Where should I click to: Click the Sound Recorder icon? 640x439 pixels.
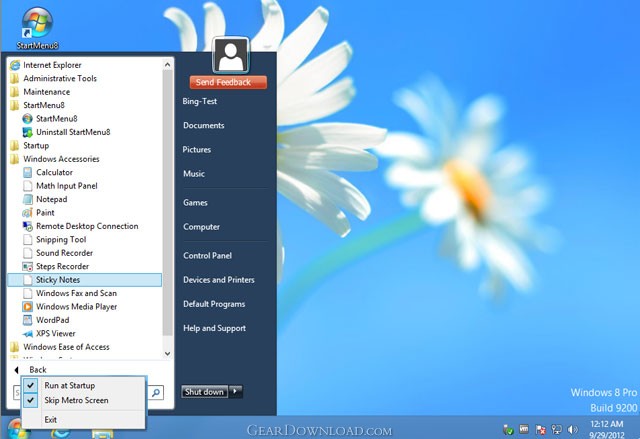pos(28,253)
